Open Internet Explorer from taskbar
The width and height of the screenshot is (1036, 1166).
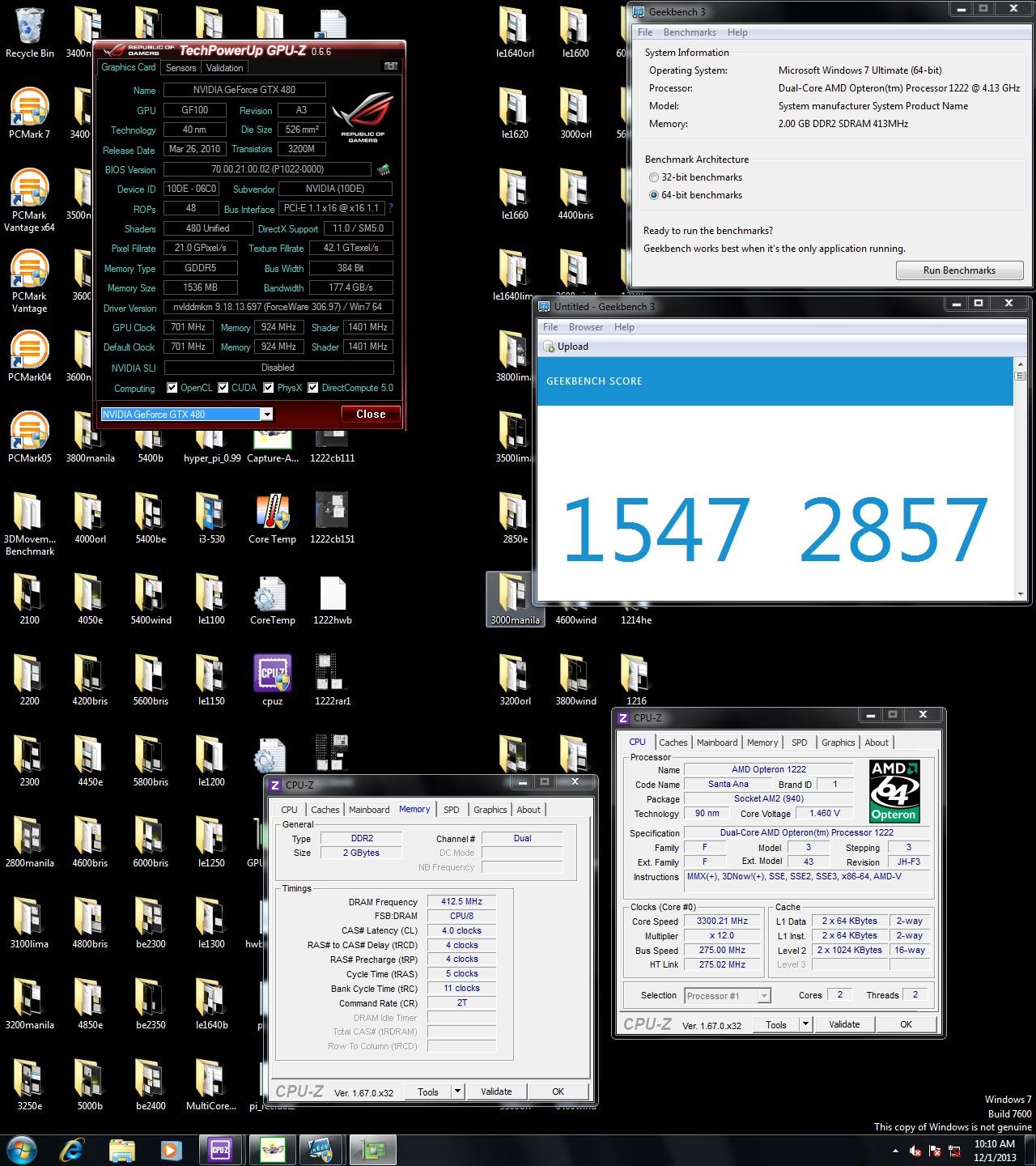click(x=72, y=1150)
